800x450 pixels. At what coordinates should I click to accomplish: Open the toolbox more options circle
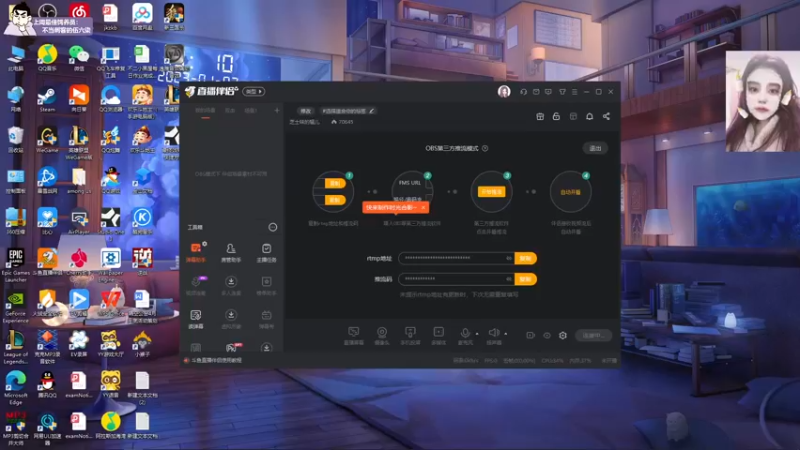click(273, 227)
